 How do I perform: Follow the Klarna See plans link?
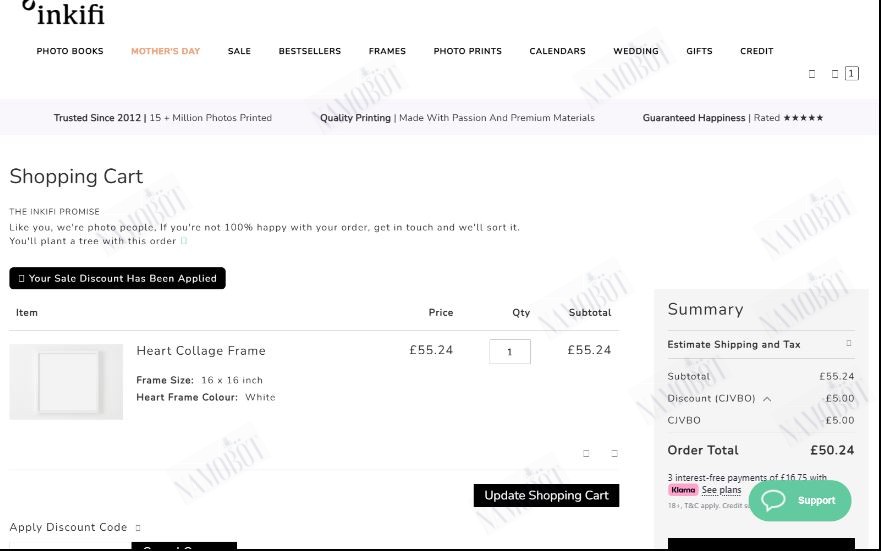pyautogui.click(x=721, y=490)
